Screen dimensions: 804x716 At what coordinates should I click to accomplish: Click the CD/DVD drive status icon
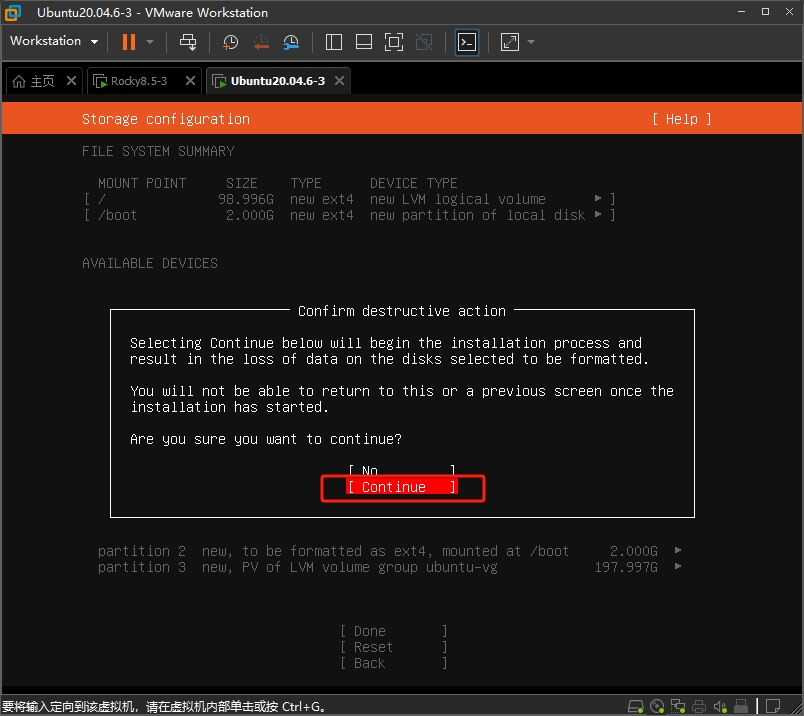tap(657, 706)
